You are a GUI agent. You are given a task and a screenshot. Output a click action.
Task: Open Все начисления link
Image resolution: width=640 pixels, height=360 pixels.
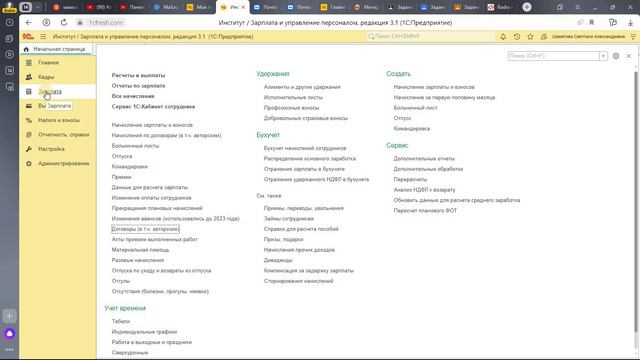[x=133, y=96]
